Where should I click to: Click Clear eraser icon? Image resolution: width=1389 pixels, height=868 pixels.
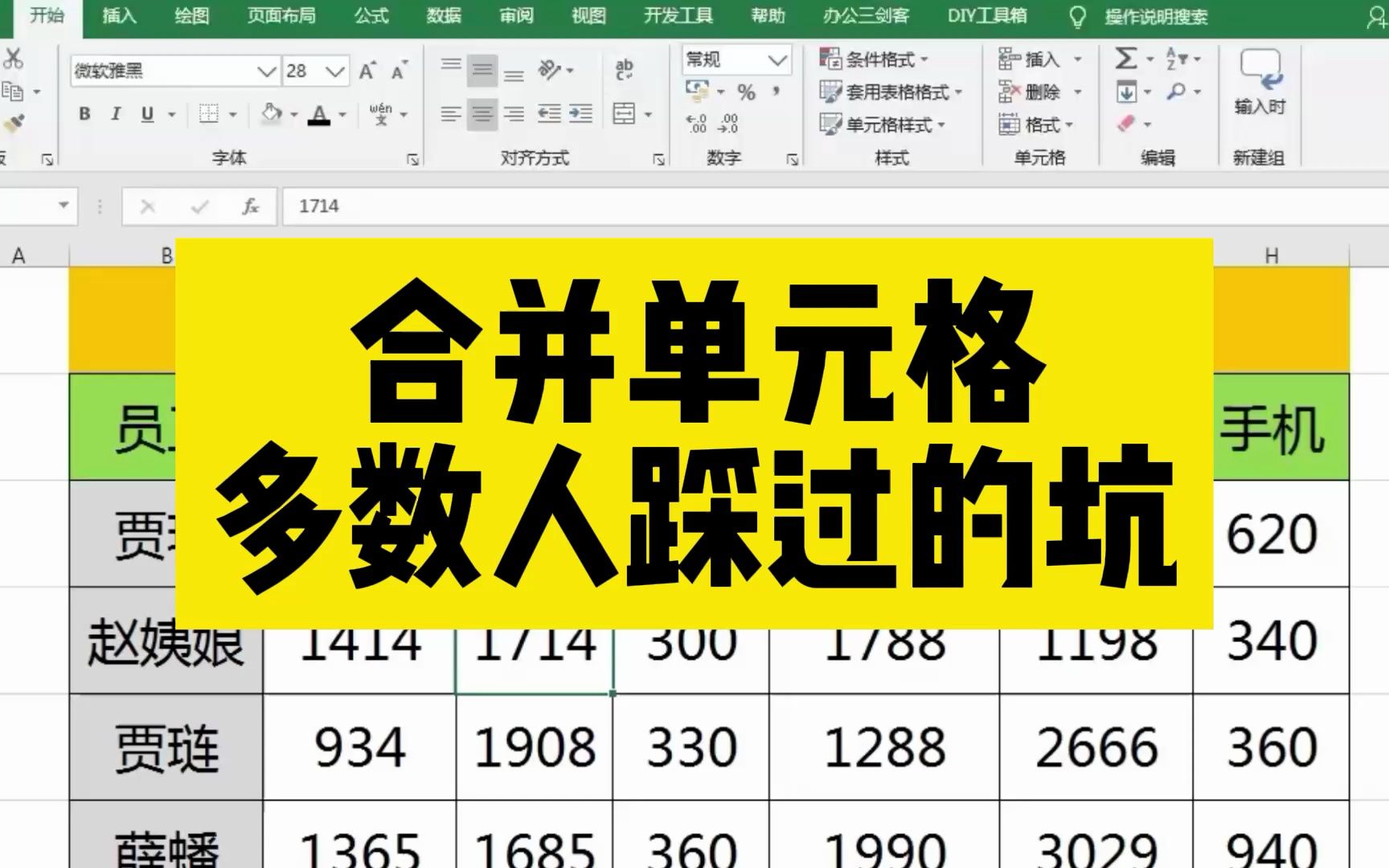pos(1126,124)
